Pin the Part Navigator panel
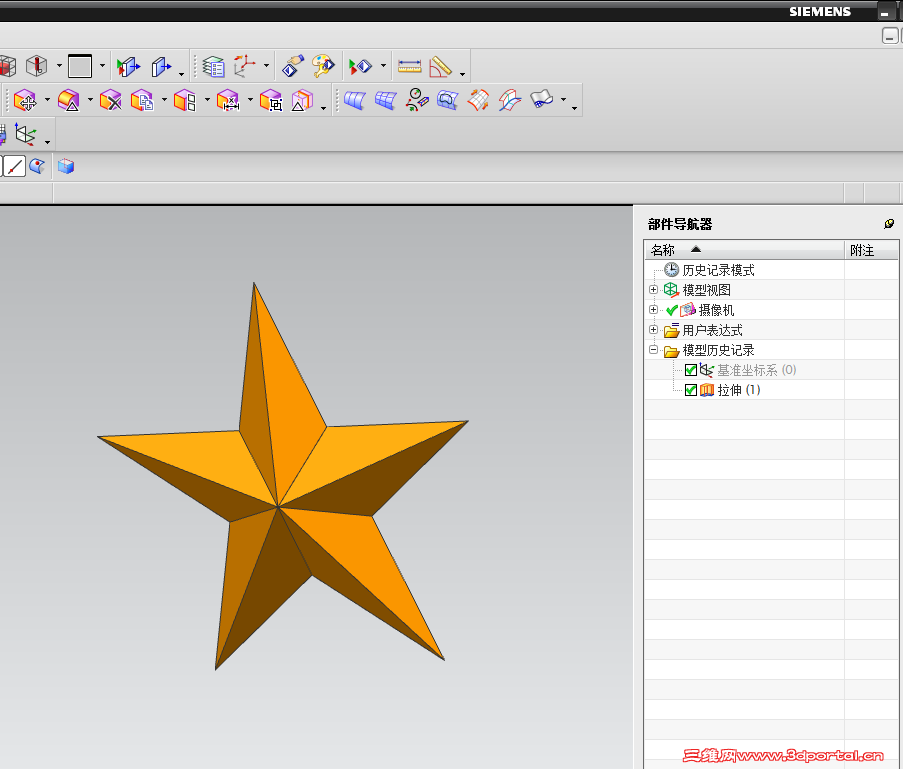 pyautogui.click(x=889, y=223)
